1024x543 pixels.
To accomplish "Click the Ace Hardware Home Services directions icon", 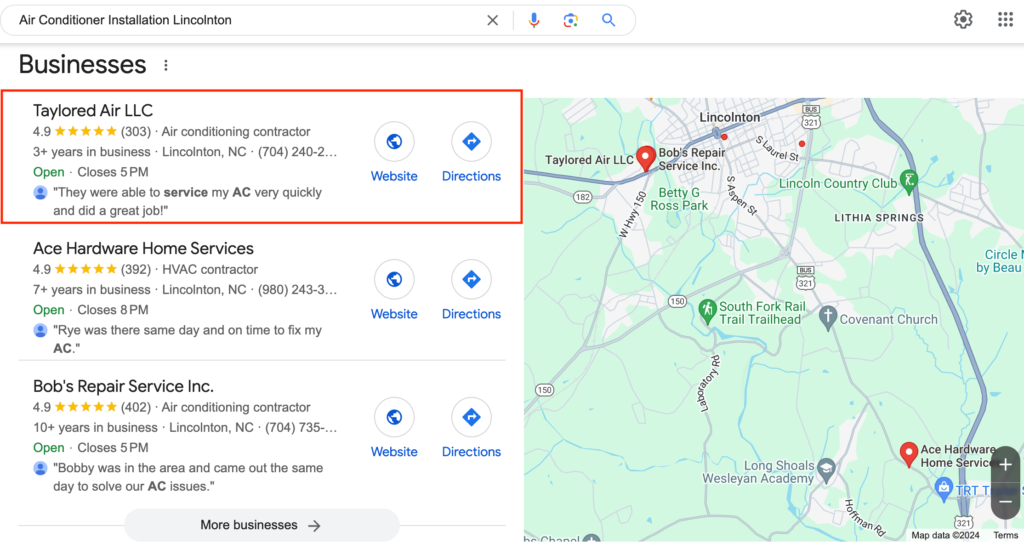I will coord(471,279).
